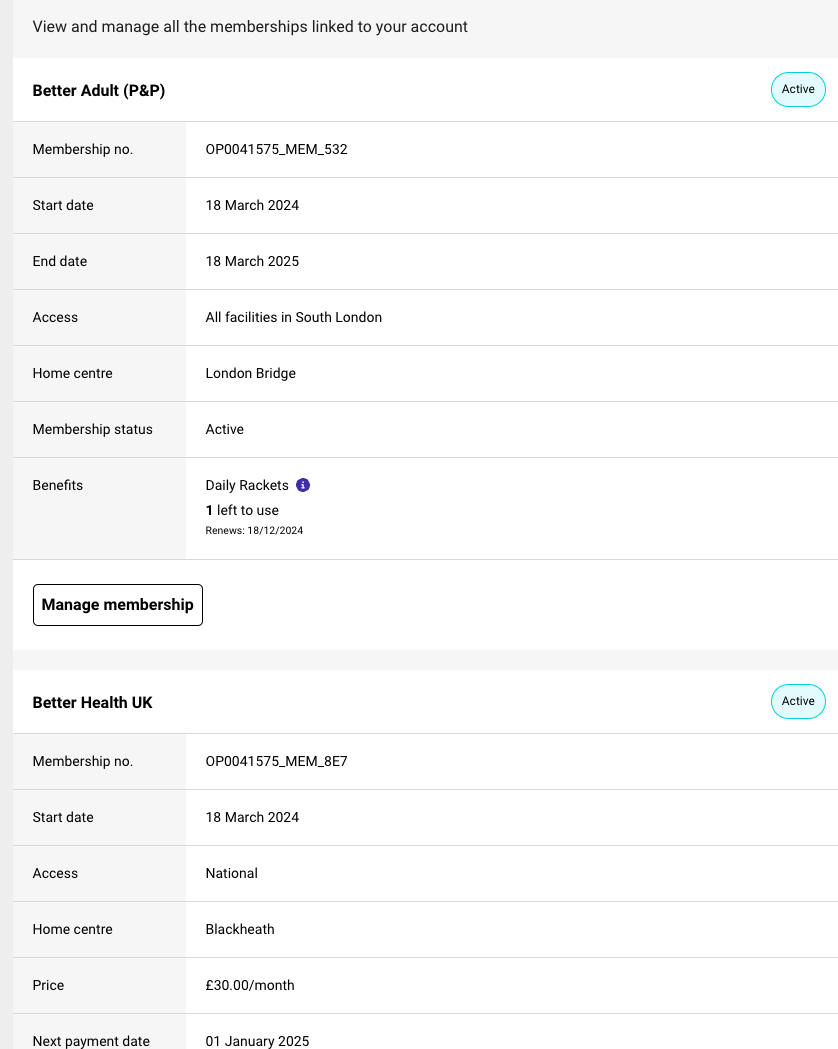Click the '1 left to use' benefit text
838x1049 pixels.
(242, 510)
